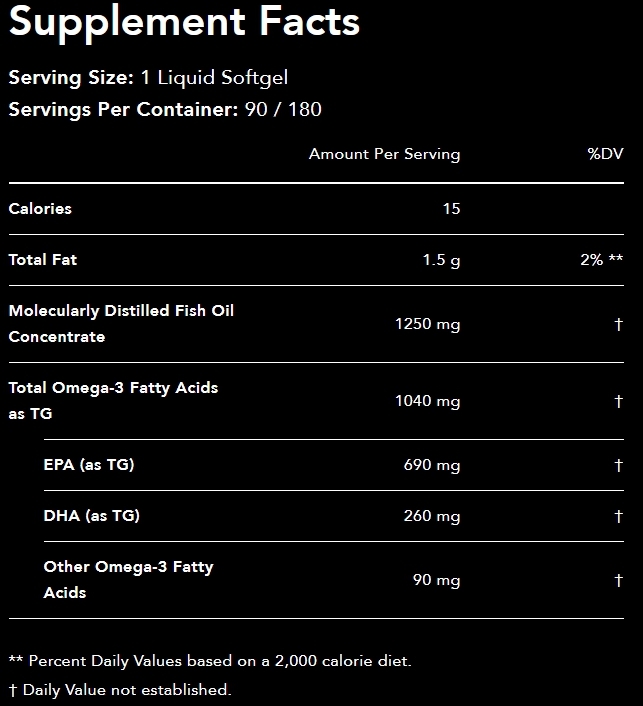Select the 1250 mg amount
643x706 pixels.
[x=427, y=324]
